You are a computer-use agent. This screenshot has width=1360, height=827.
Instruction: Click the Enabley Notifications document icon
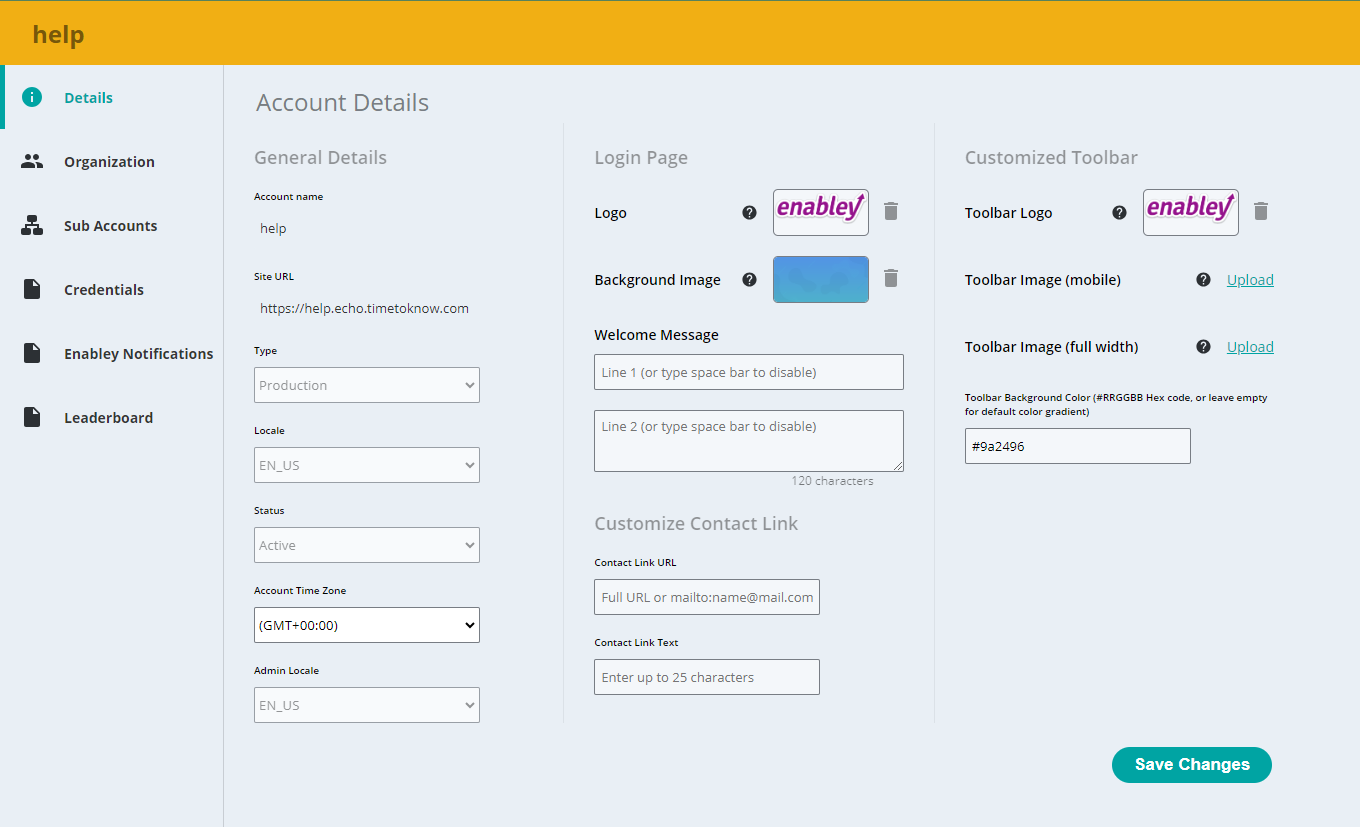point(32,353)
